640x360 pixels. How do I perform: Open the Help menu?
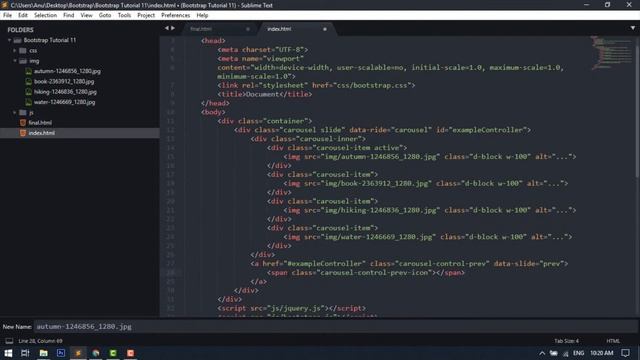(x=202, y=16)
